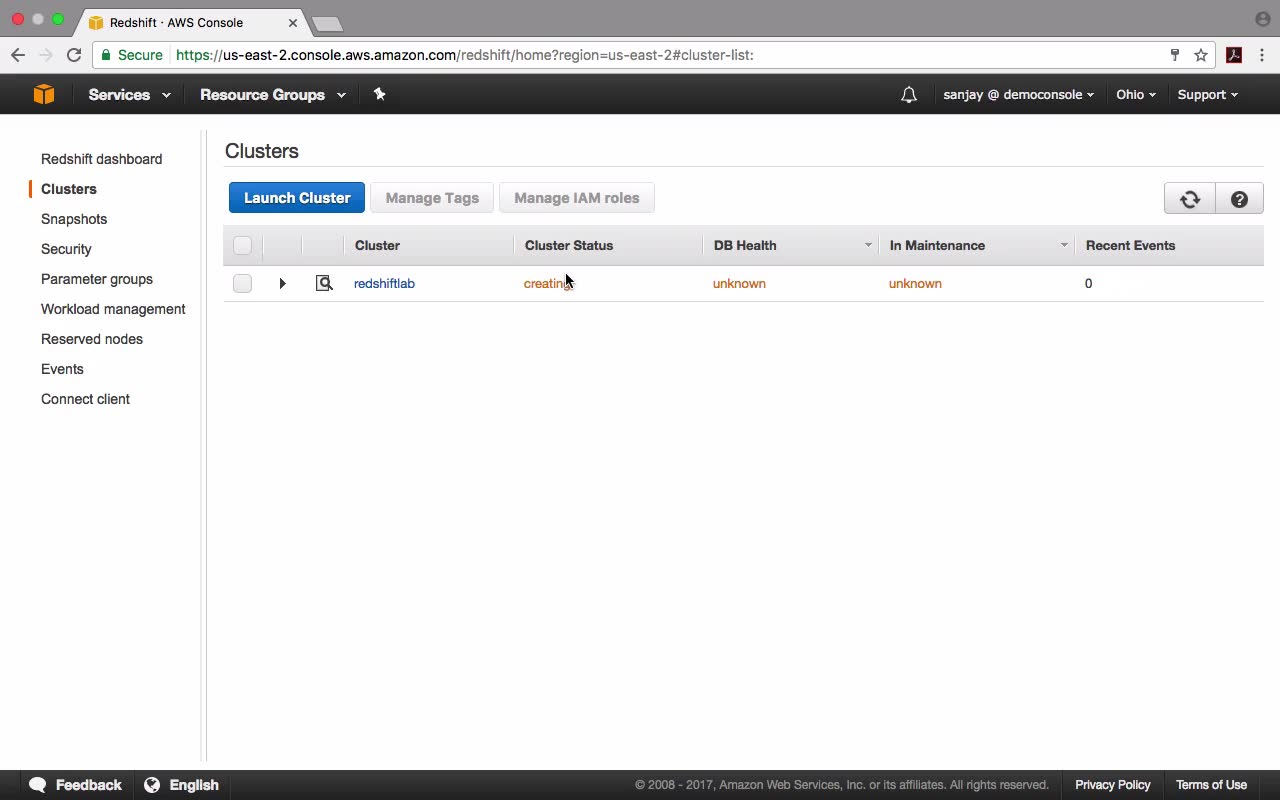Open the sanjay @ democonsole account menu
Viewport: 1280px width, 800px height.
point(1018,95)
